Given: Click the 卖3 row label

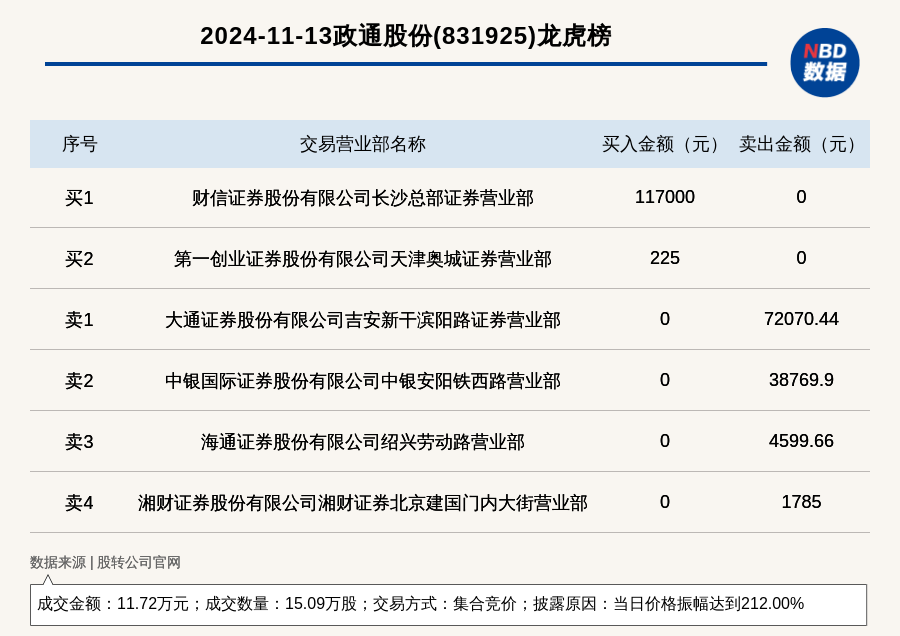Looking at the screenshot, I should click(79, 441).
